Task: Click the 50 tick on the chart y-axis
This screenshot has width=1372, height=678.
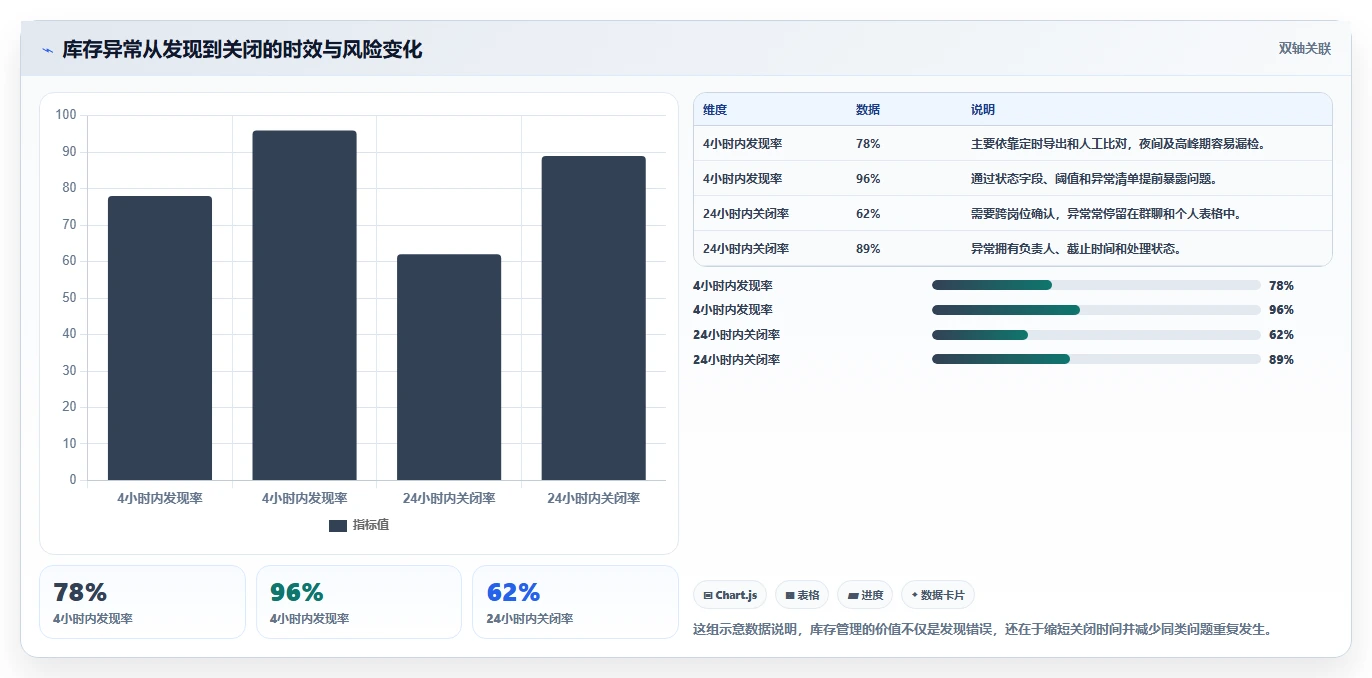Action: pyautogui.click(x=69, y=298)
